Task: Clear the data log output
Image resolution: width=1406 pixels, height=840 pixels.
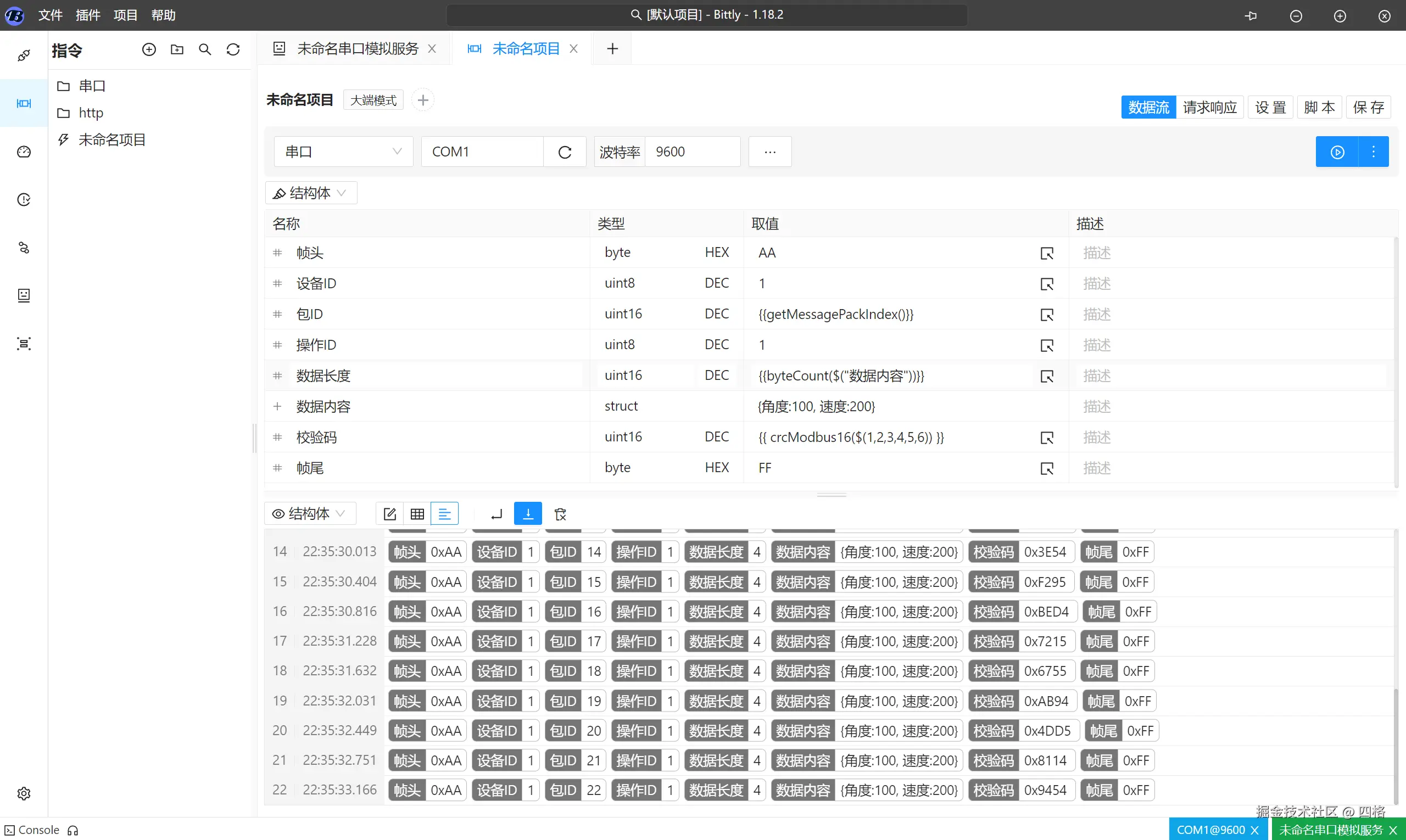Action: click(560, 514)
